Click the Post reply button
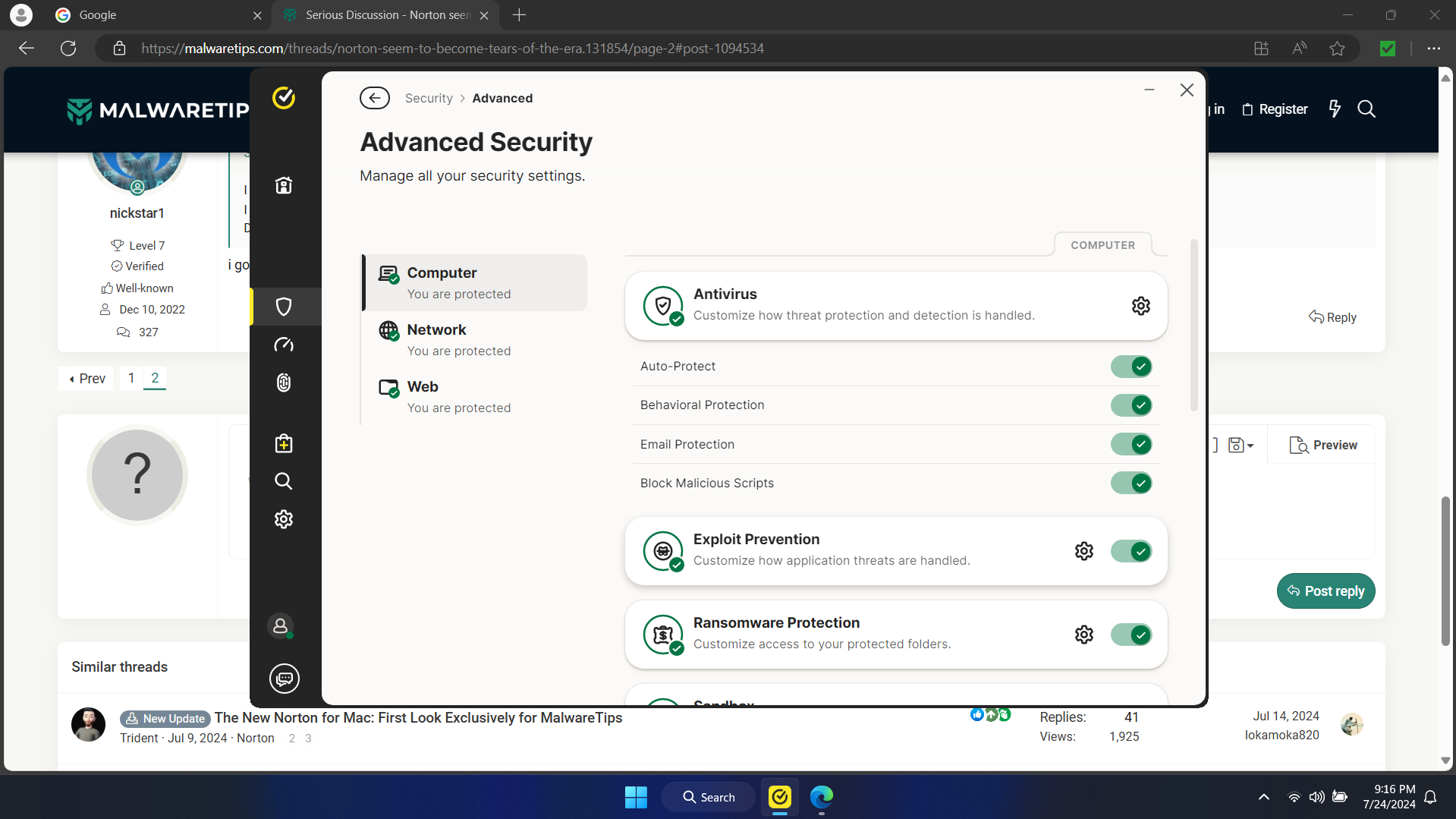This screenshot has height=819, width=1456. click(x=1325, y=591)
